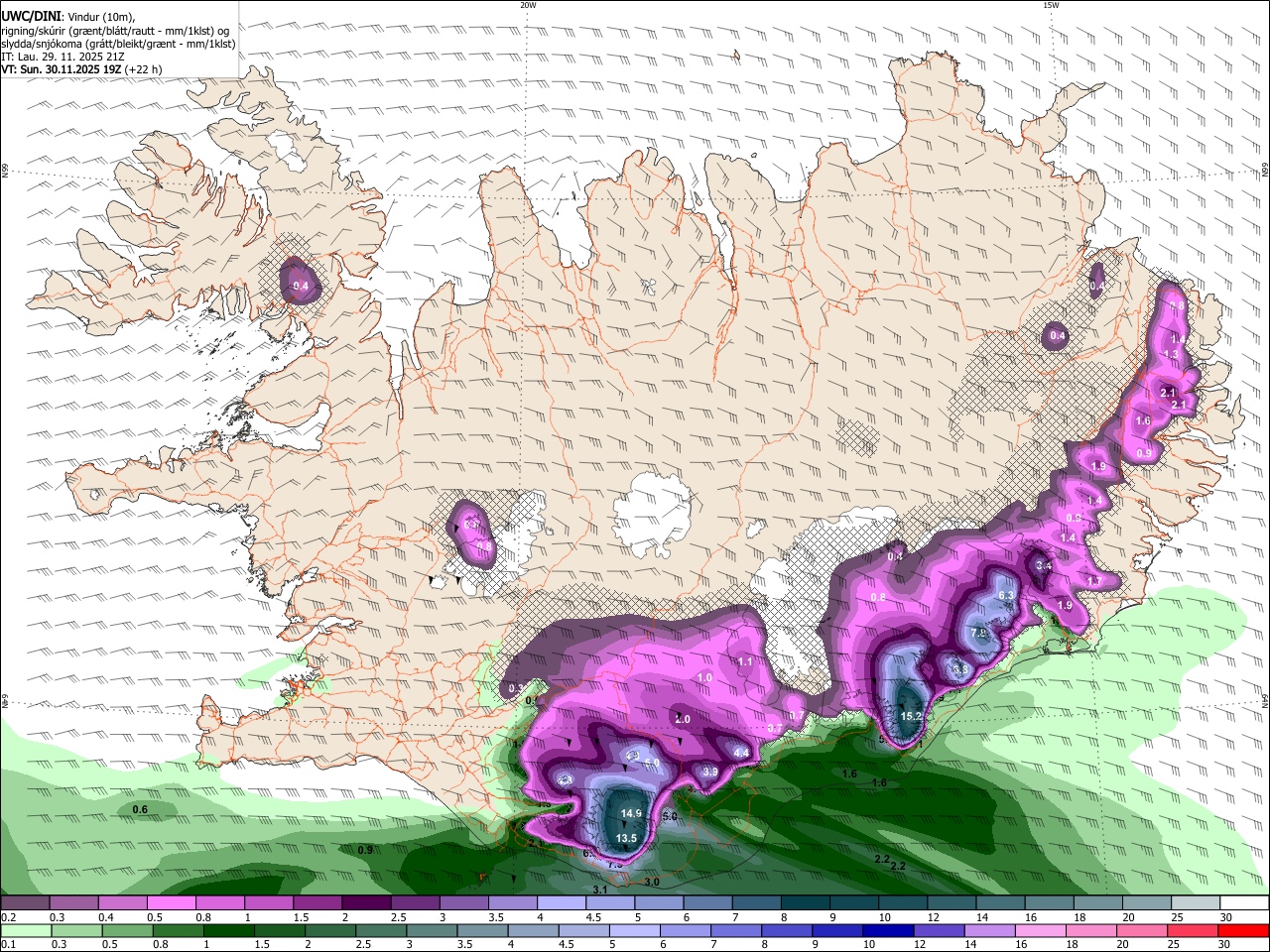Select the 6.3 snowfall value label
This screenshot has width=1270, height=952.
[1005, 595]
